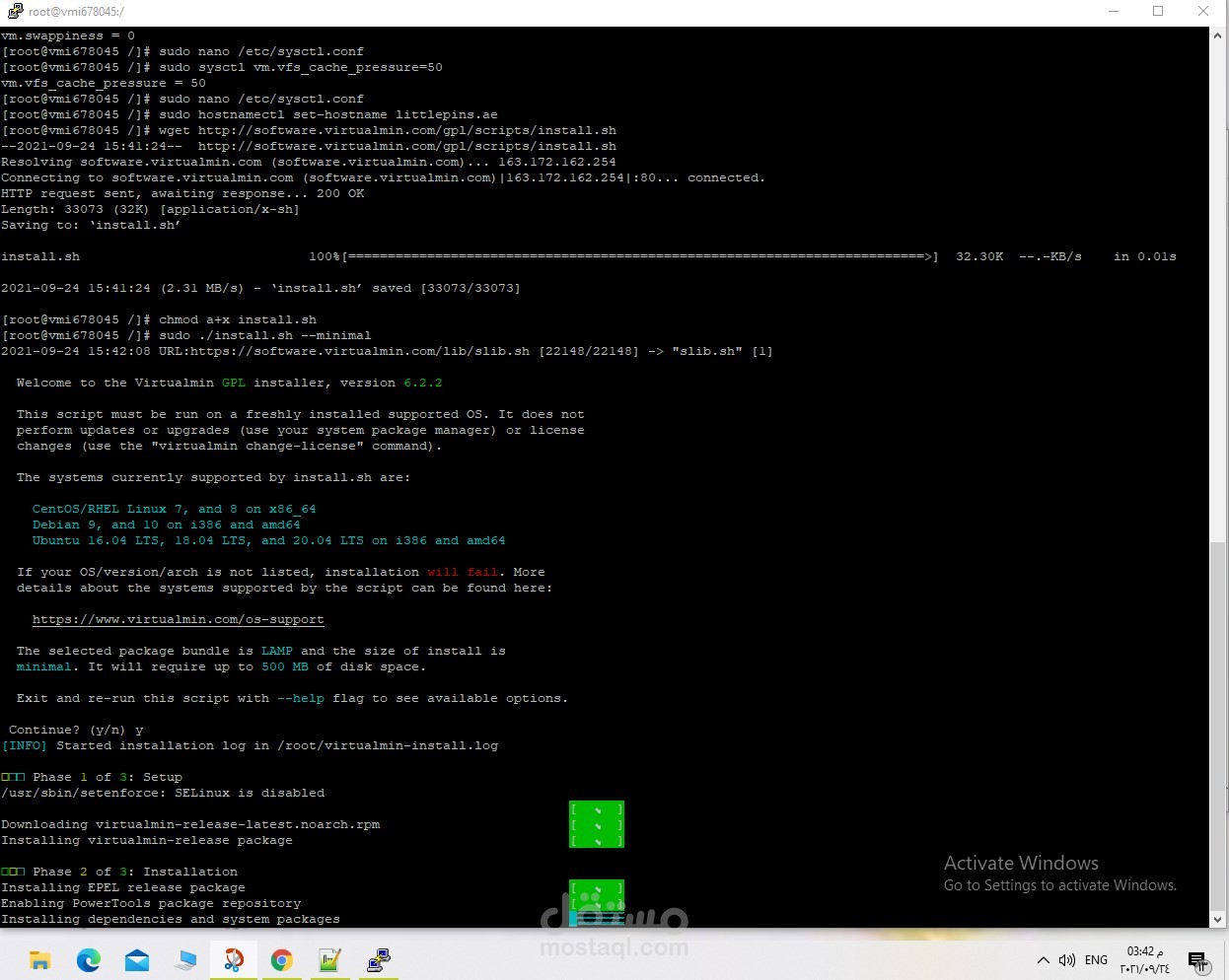The width and height of the screenshot is (1229, 980).
Task: Click the '[INFO] Started installation log' line
Action: pyautogui.click(x=250, y=745)
